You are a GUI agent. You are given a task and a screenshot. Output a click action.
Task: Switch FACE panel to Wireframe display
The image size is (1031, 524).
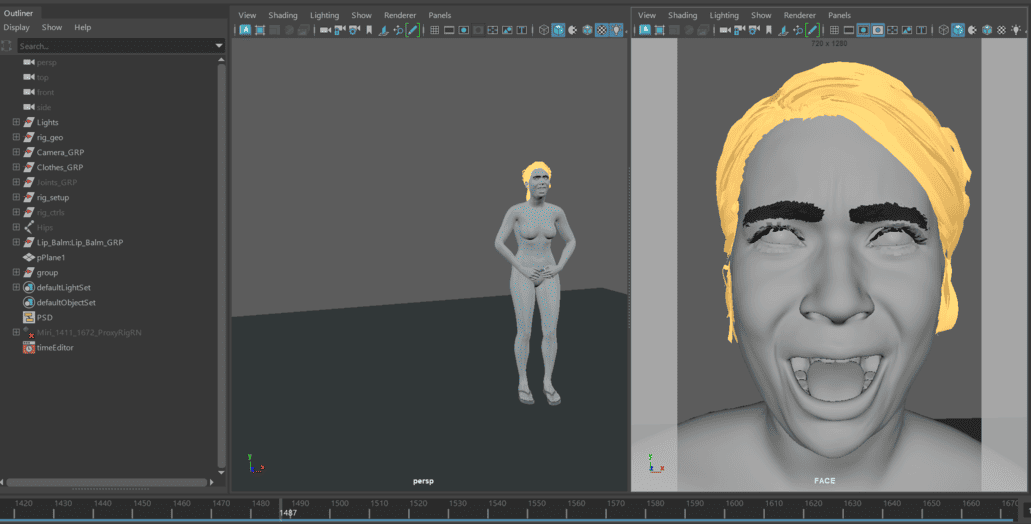pyautogui.click(x=944, y=30)
